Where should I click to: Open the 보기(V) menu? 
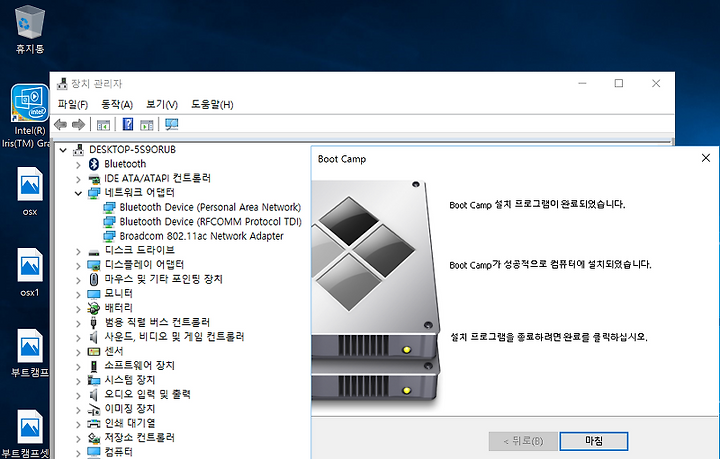click(x=162, y=105)
